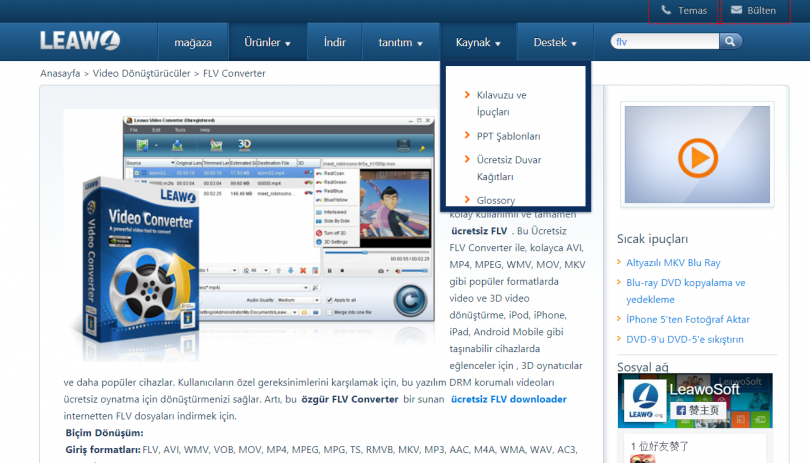This screenshot has height=463, width=810.
Task: Open the mağaza menu
Action: 193,42
